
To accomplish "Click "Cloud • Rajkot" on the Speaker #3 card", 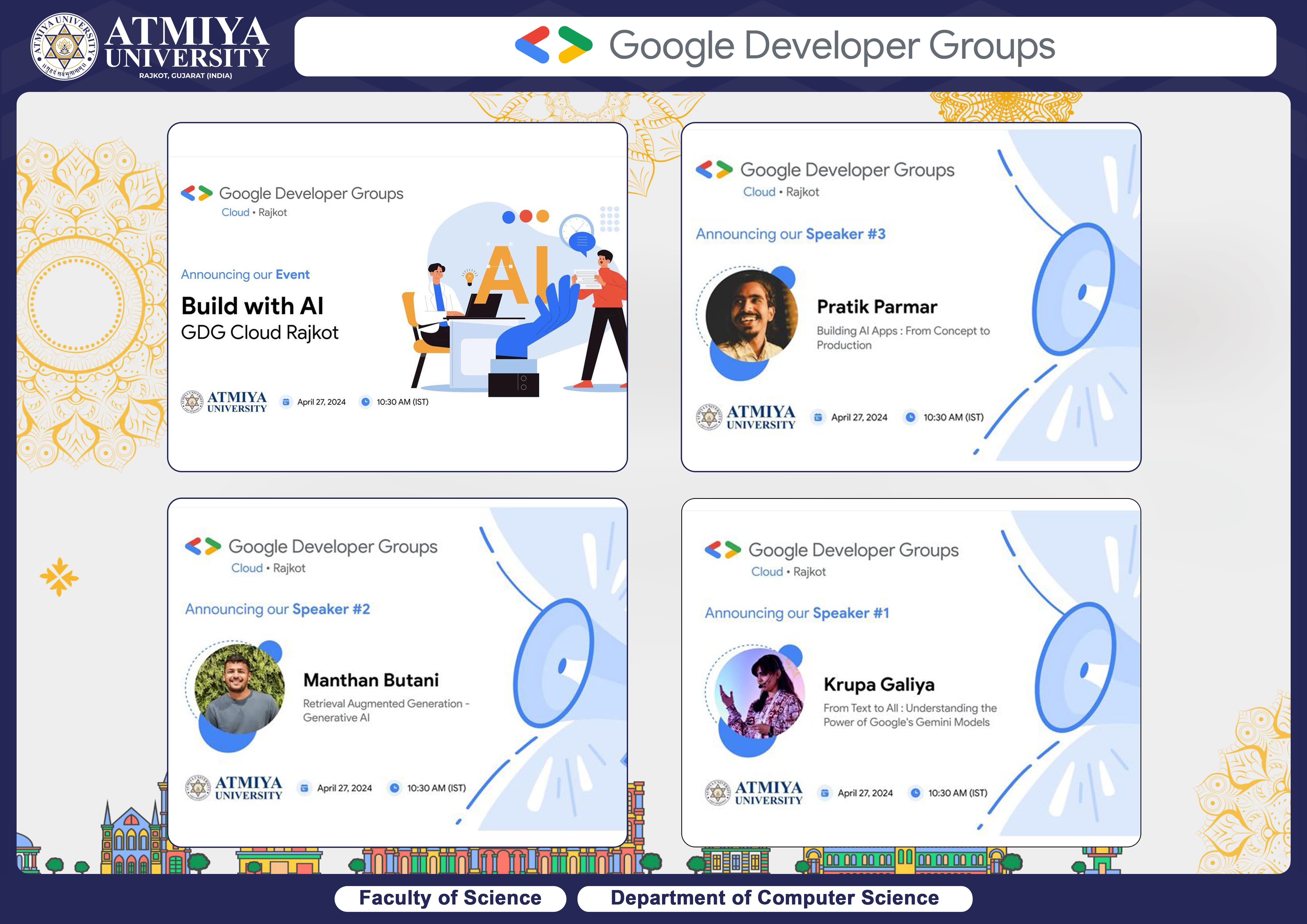I will click(x=781, y=192).
